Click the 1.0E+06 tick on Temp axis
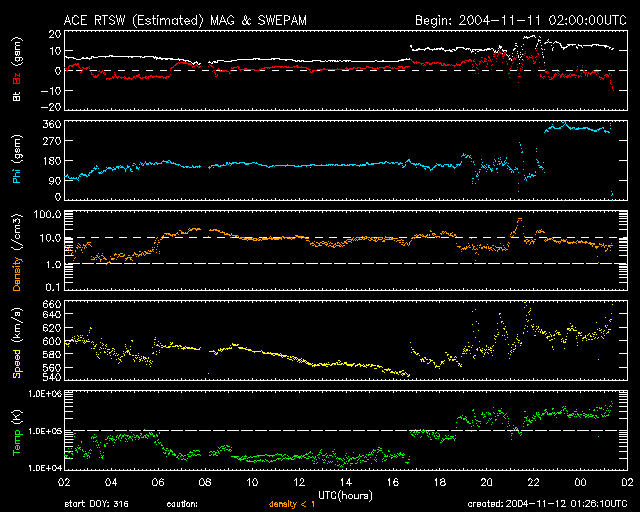Screen dimensions: 640x512 click(x=45, y=394)
